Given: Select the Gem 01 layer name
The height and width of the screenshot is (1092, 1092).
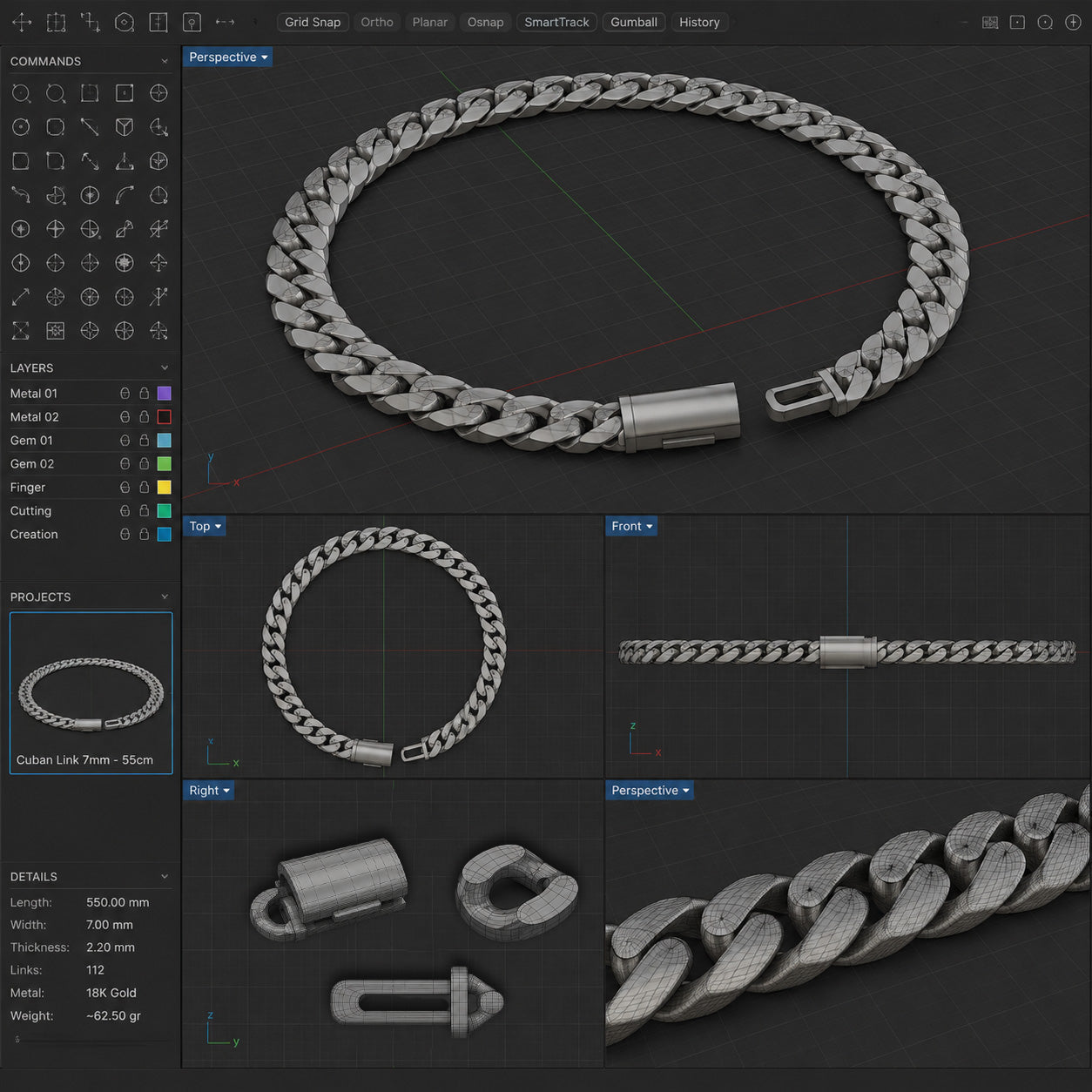Looking at the screenshot, I should pos(31,441).
